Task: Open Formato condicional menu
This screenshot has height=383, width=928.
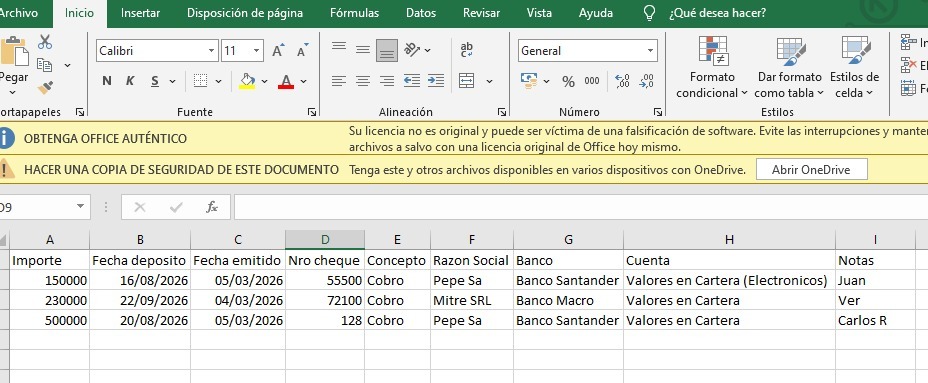Action: [713, 67]
